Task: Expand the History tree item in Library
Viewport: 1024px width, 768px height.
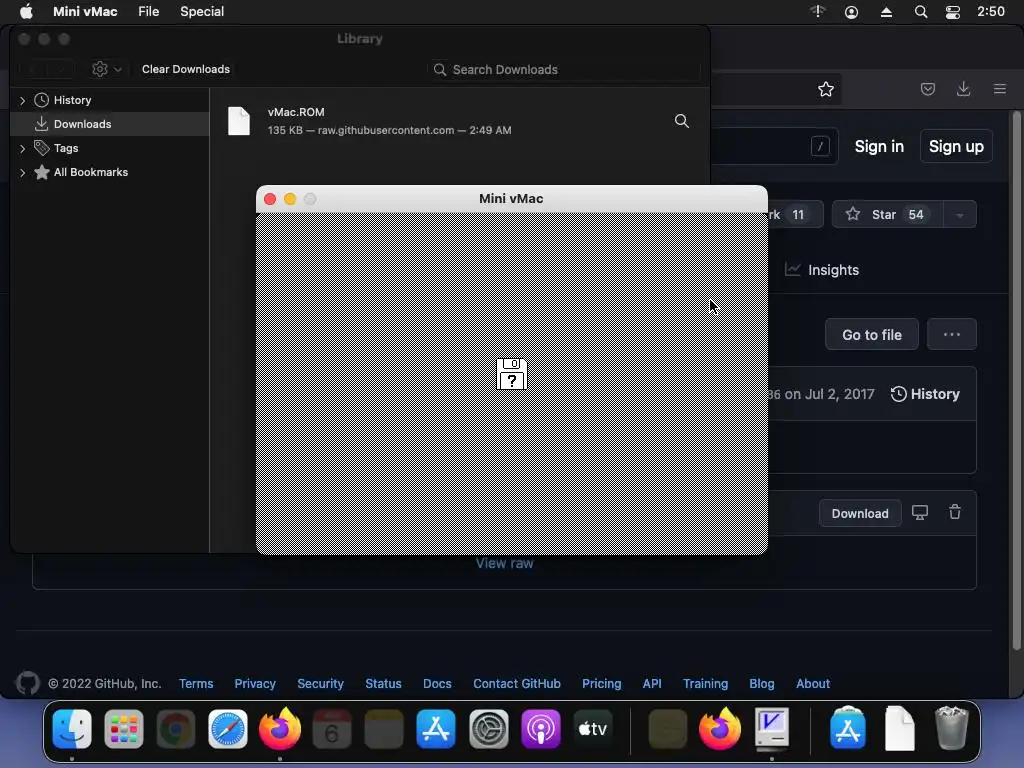Action: (23, 100)
